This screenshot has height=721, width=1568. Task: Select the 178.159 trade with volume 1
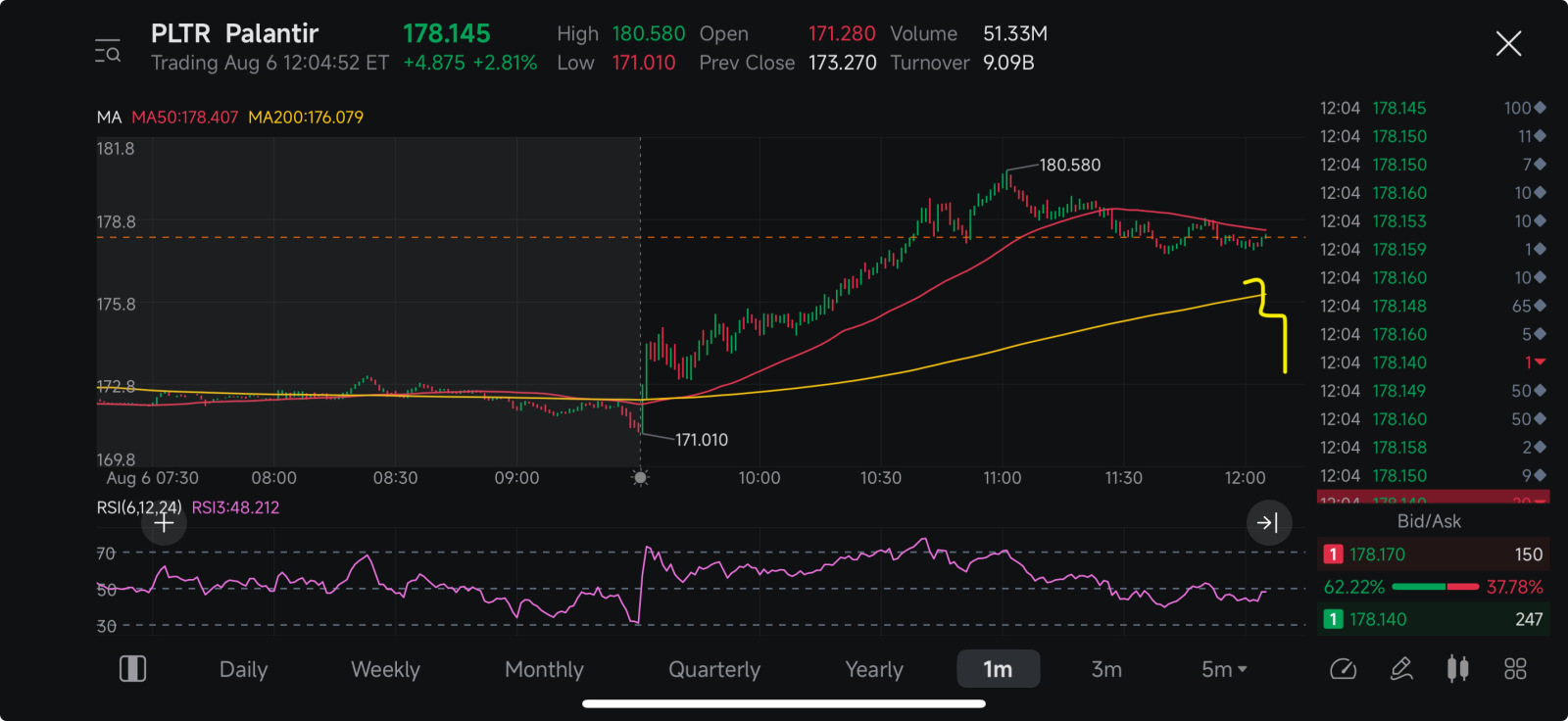[x=1433, y=250]
